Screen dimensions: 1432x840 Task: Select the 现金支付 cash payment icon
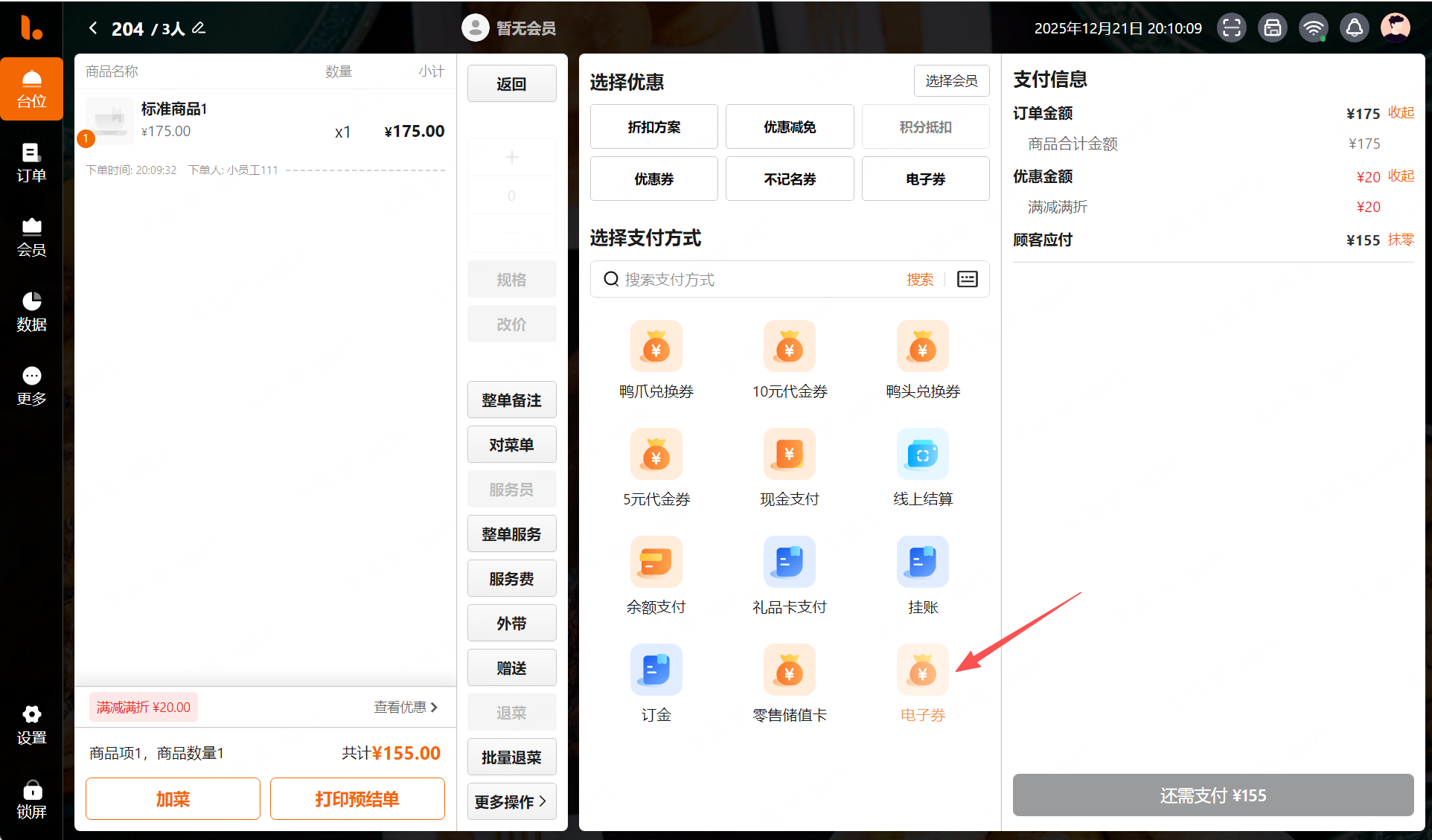tap(789, 455)
